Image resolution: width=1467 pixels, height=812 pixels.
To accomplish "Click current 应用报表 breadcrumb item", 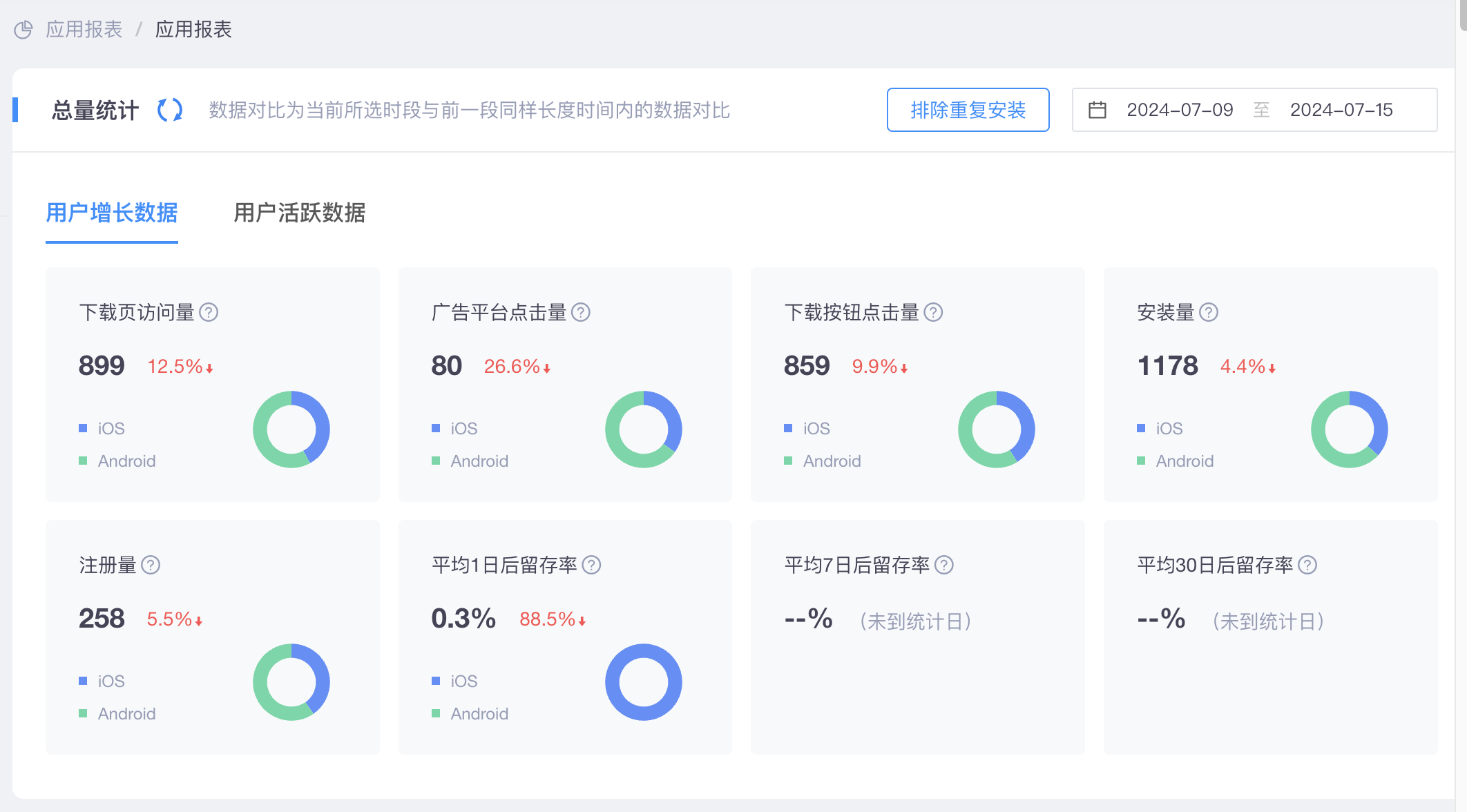I will click(193, 30).
